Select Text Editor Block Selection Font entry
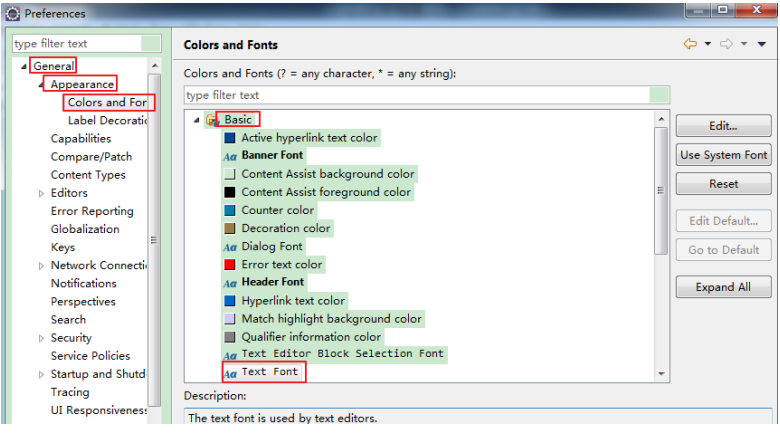The width and height of the screenshot is (780, 440). [x=342, y=353]
